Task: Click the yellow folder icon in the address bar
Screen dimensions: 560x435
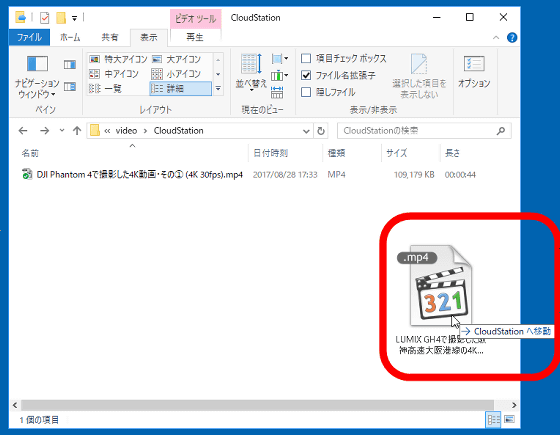Action: click(95, 130)
